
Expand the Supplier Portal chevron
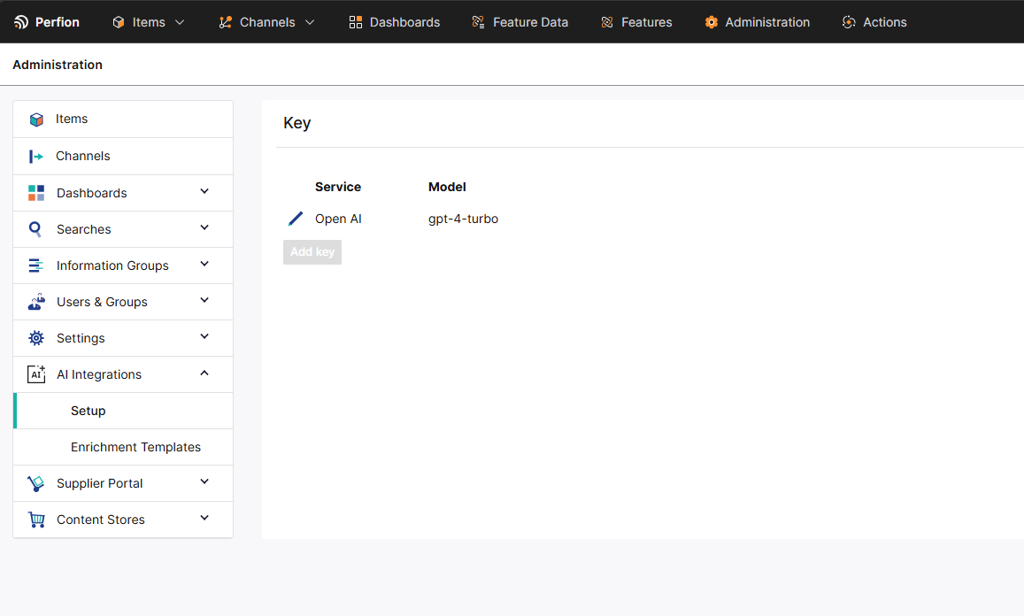click(204, 481)
